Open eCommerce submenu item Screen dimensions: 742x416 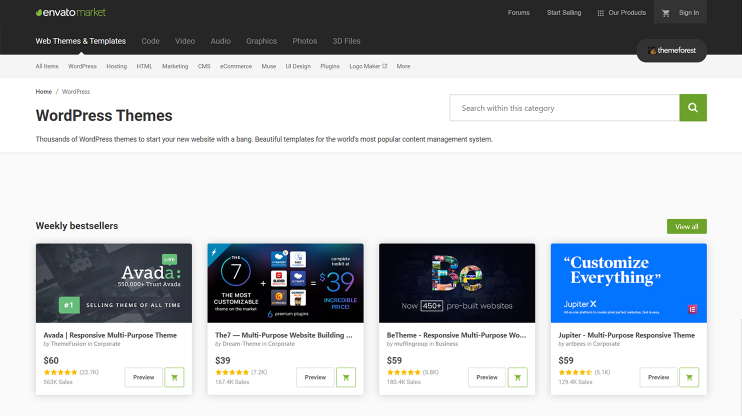click(x=236, y=66)
